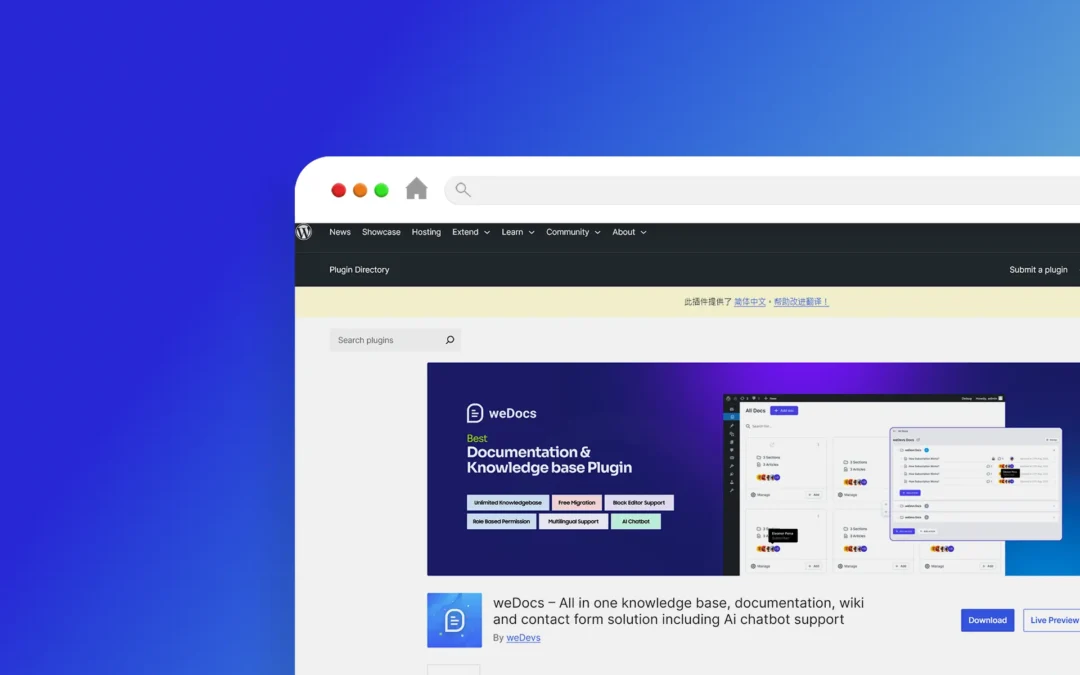Click the WordPress logo icon
This screenshot has width=1080, height=675.
(304, 232)
